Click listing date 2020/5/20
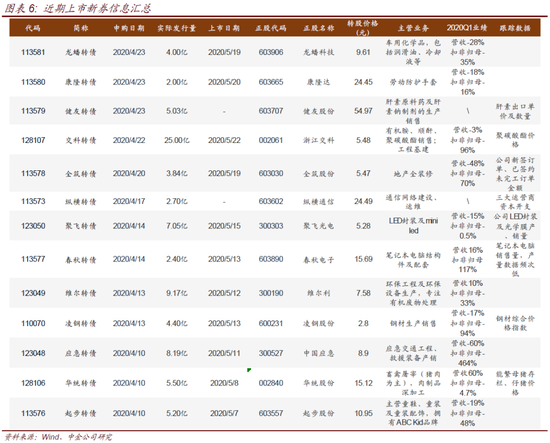The width and height of the screenshot is (550, 443). [x=224, y=82]
